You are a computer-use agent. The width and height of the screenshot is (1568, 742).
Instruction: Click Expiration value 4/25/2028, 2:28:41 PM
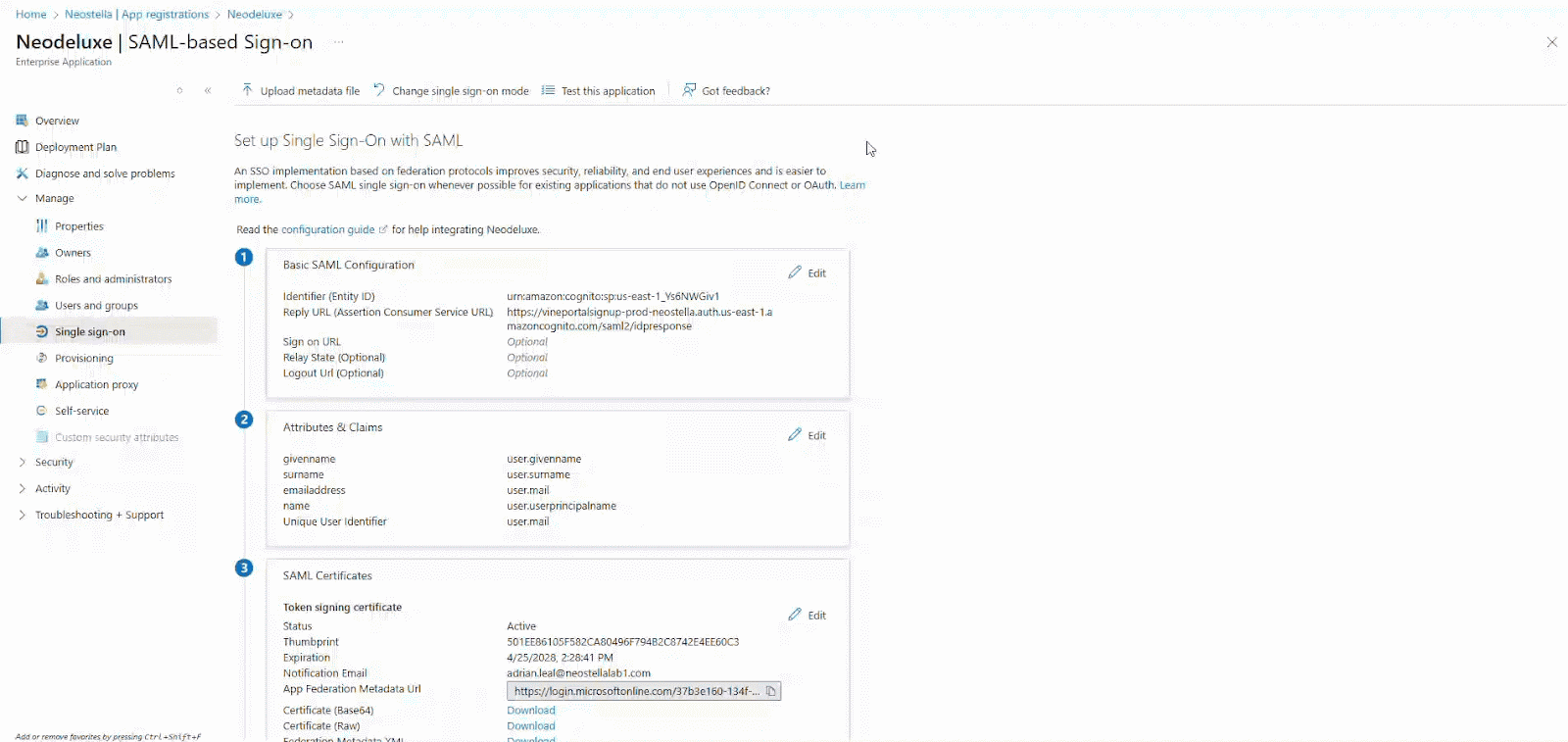561,658
